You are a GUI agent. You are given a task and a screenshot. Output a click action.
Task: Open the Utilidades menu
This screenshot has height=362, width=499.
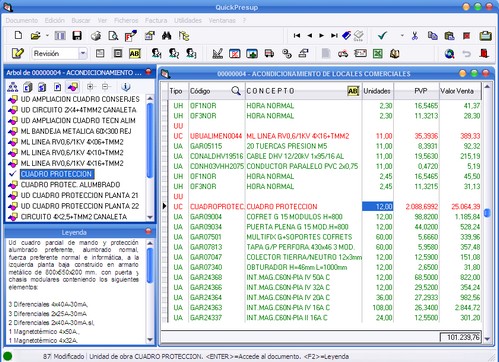[188, 20]
